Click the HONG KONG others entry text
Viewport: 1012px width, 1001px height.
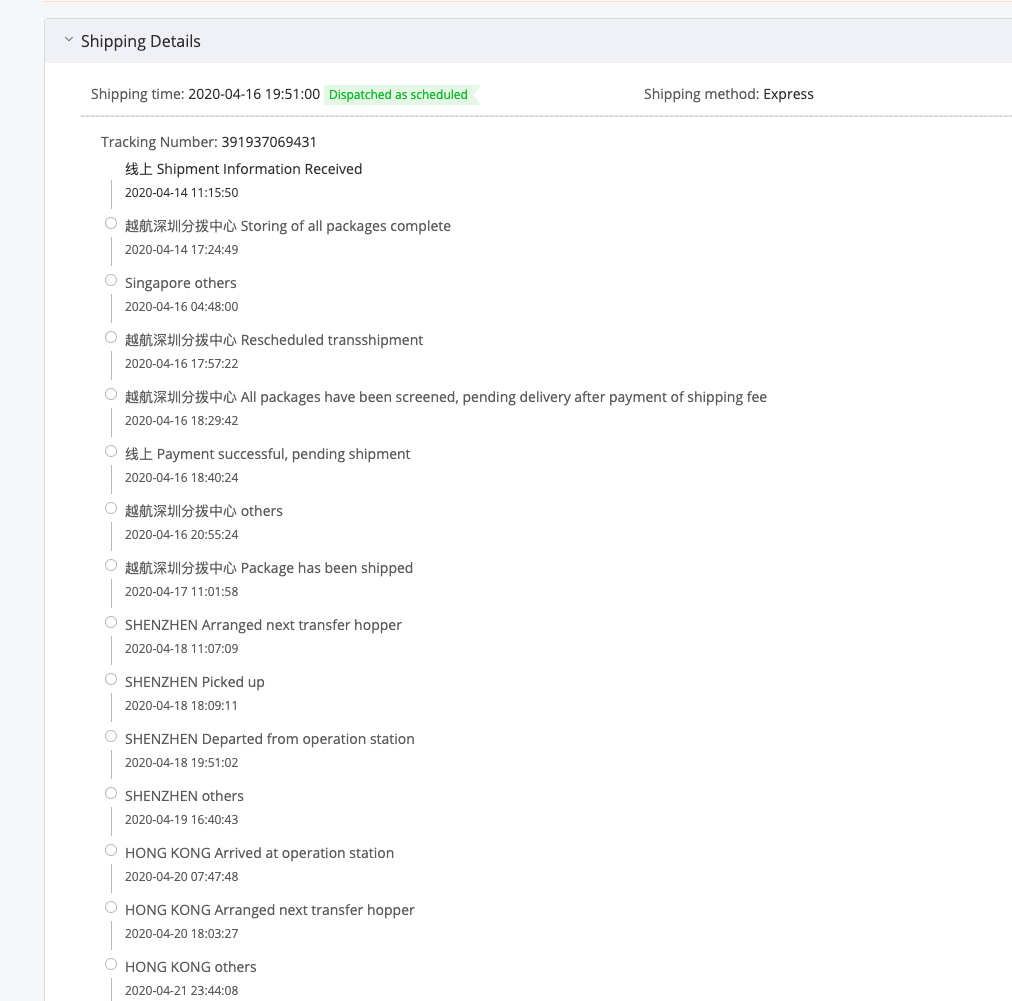(x=190, y=967)
